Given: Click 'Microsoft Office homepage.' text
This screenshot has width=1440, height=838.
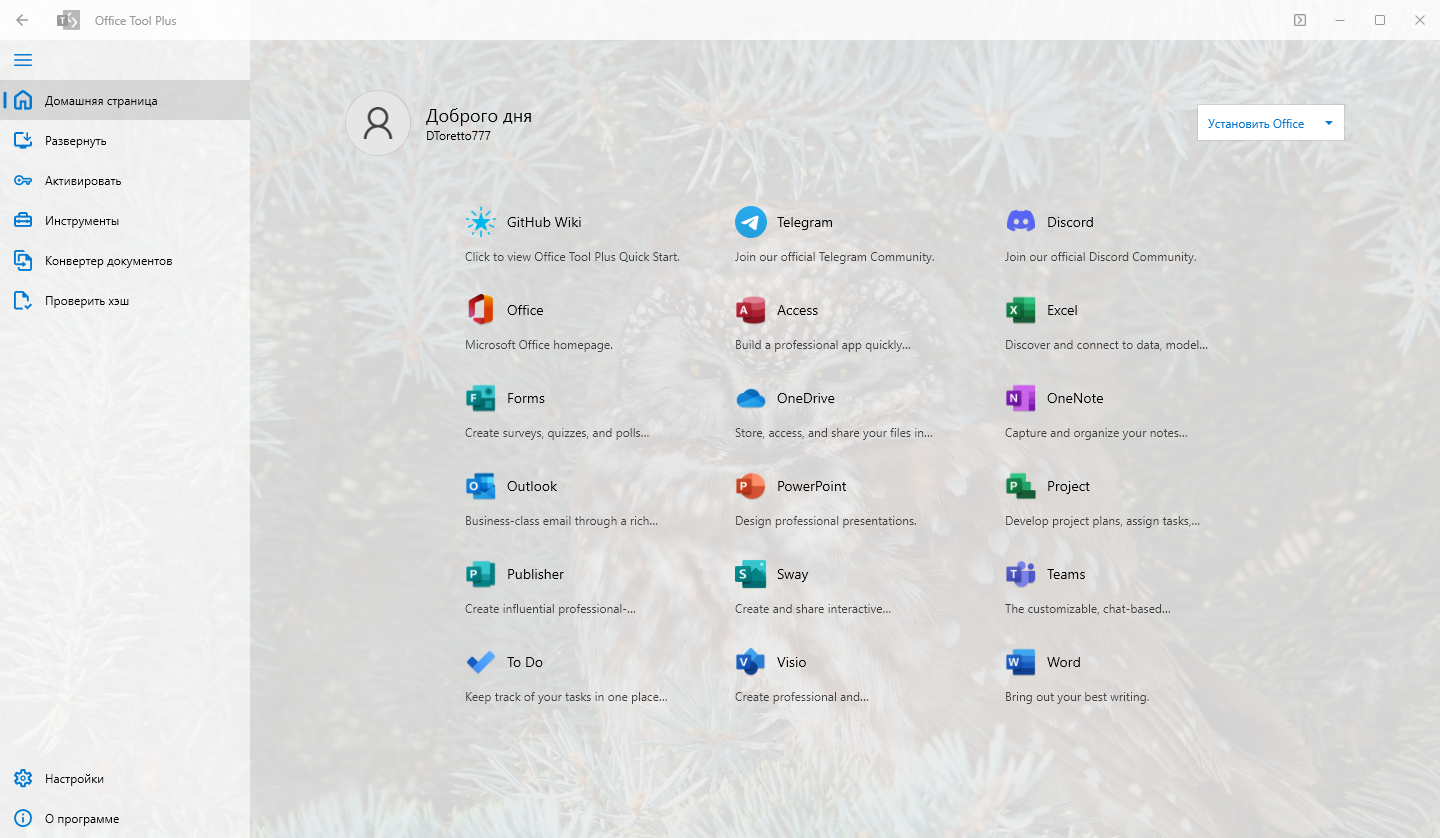Looking at the screenshot, I should tap(539, 345).
